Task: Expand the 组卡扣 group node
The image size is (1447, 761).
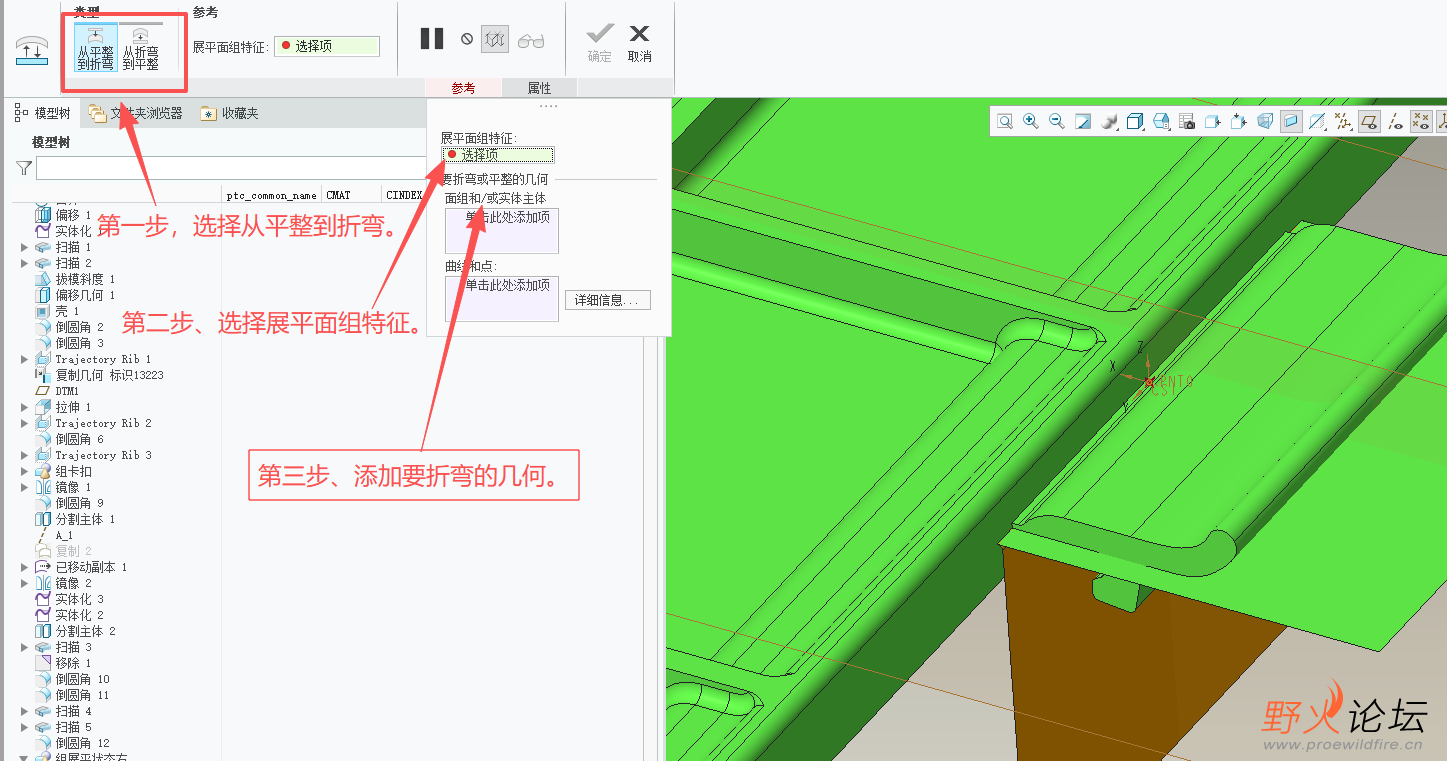Action: pyautogui.click(x=25, y=471)
